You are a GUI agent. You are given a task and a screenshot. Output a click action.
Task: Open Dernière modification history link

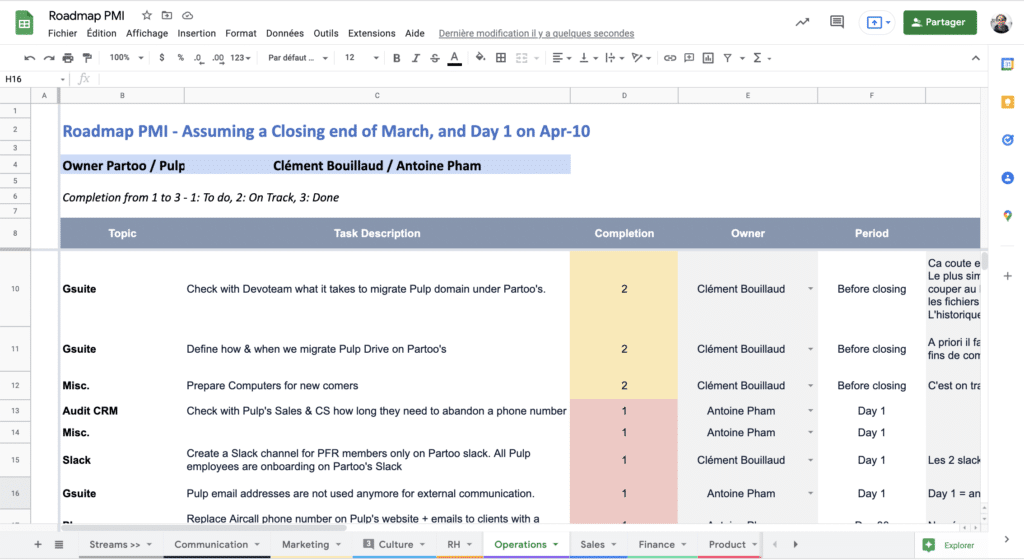(536, 33)
